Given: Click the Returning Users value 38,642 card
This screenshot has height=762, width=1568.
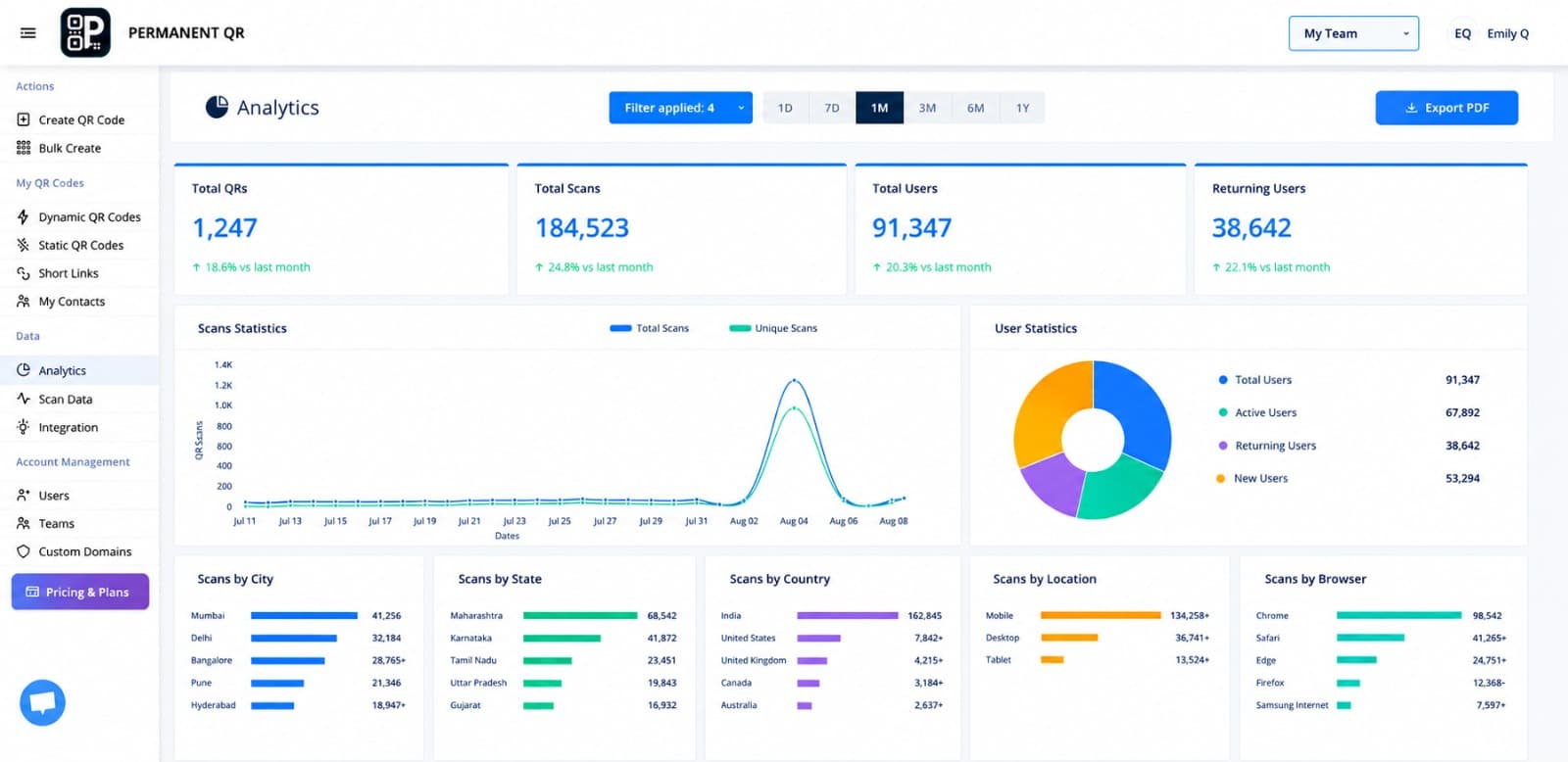Looking at the screenshot, I should click(x=1360, y=229).
